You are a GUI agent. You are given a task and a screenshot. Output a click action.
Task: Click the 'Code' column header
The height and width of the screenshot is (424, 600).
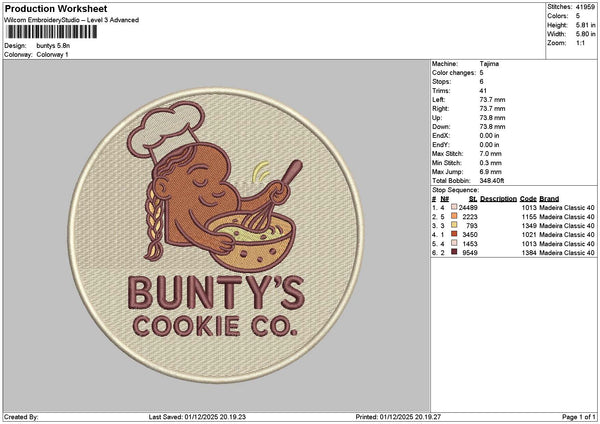pyautogui.click(x=528, y=199)
